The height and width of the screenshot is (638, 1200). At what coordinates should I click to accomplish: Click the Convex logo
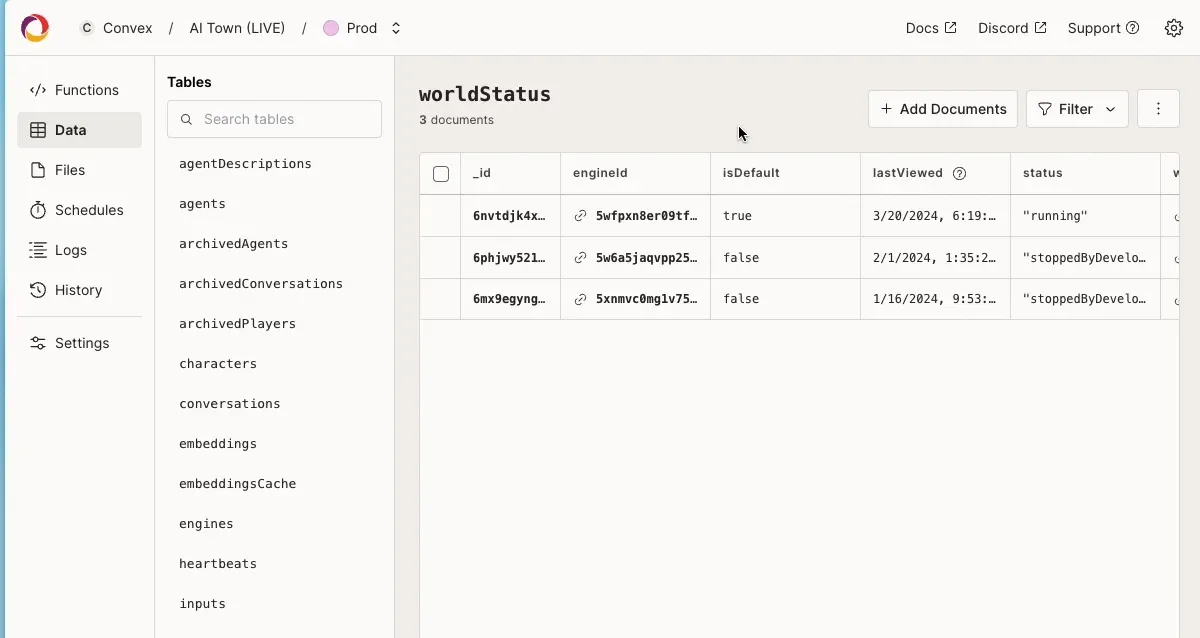[x=35, y=27]
